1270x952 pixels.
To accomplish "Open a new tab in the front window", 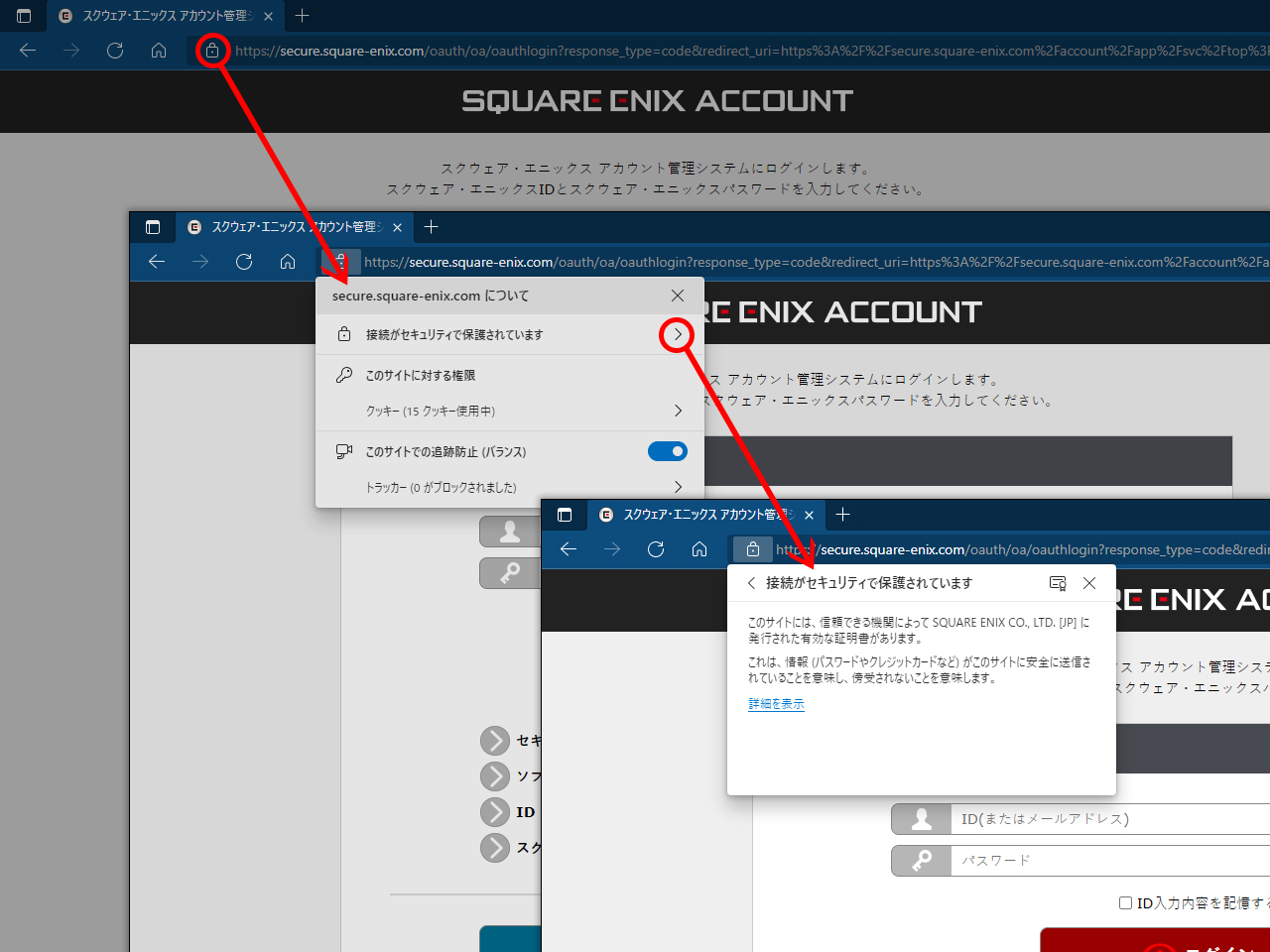I will (842, 515).
